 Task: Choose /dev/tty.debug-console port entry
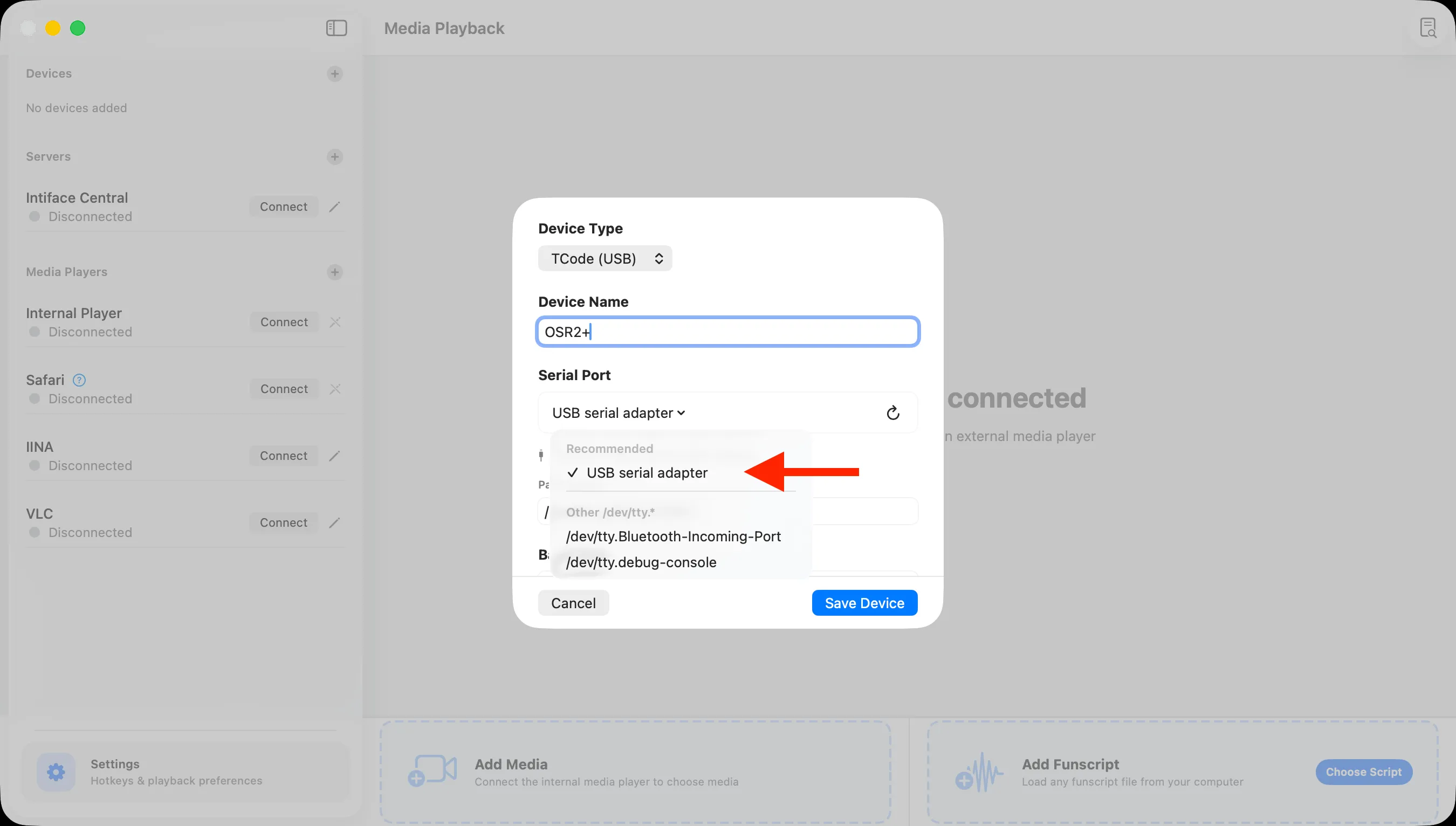click(x=641, y=562)
